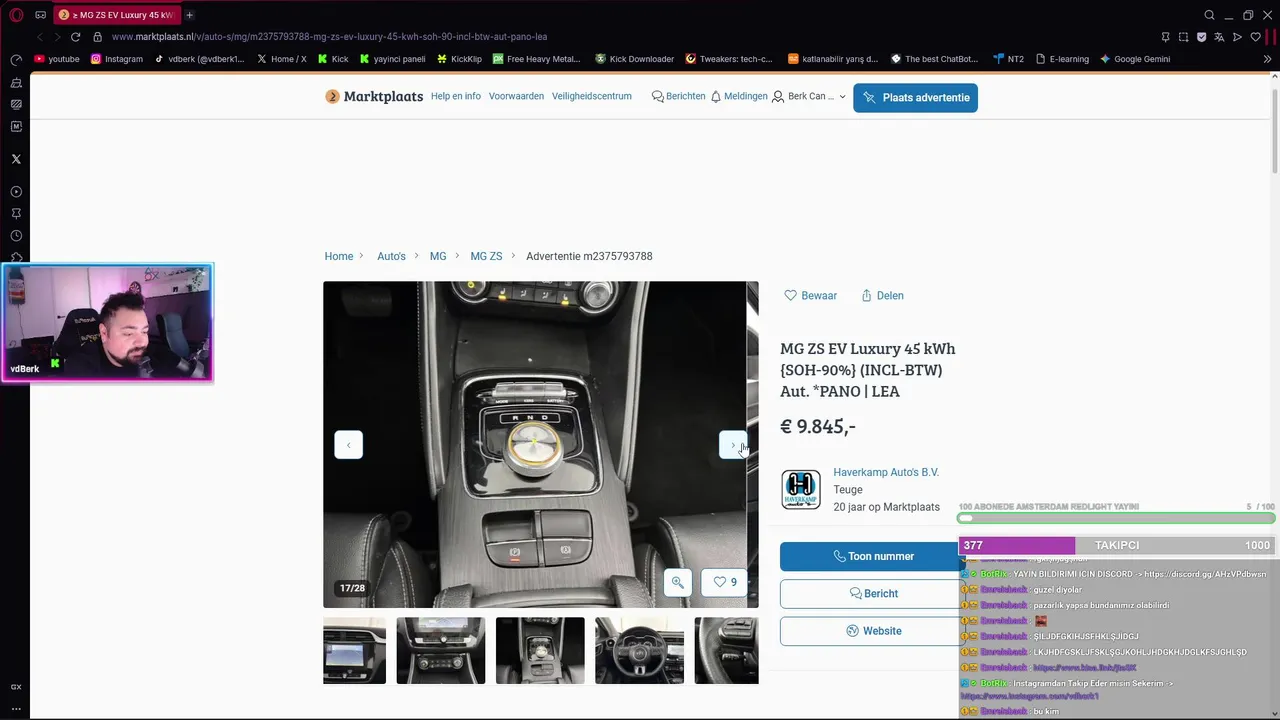Image resolution: width=1280 pixels, height=720 pixels.
Task: Open KickKlip bookmark
Action: (x=459, y=59)
